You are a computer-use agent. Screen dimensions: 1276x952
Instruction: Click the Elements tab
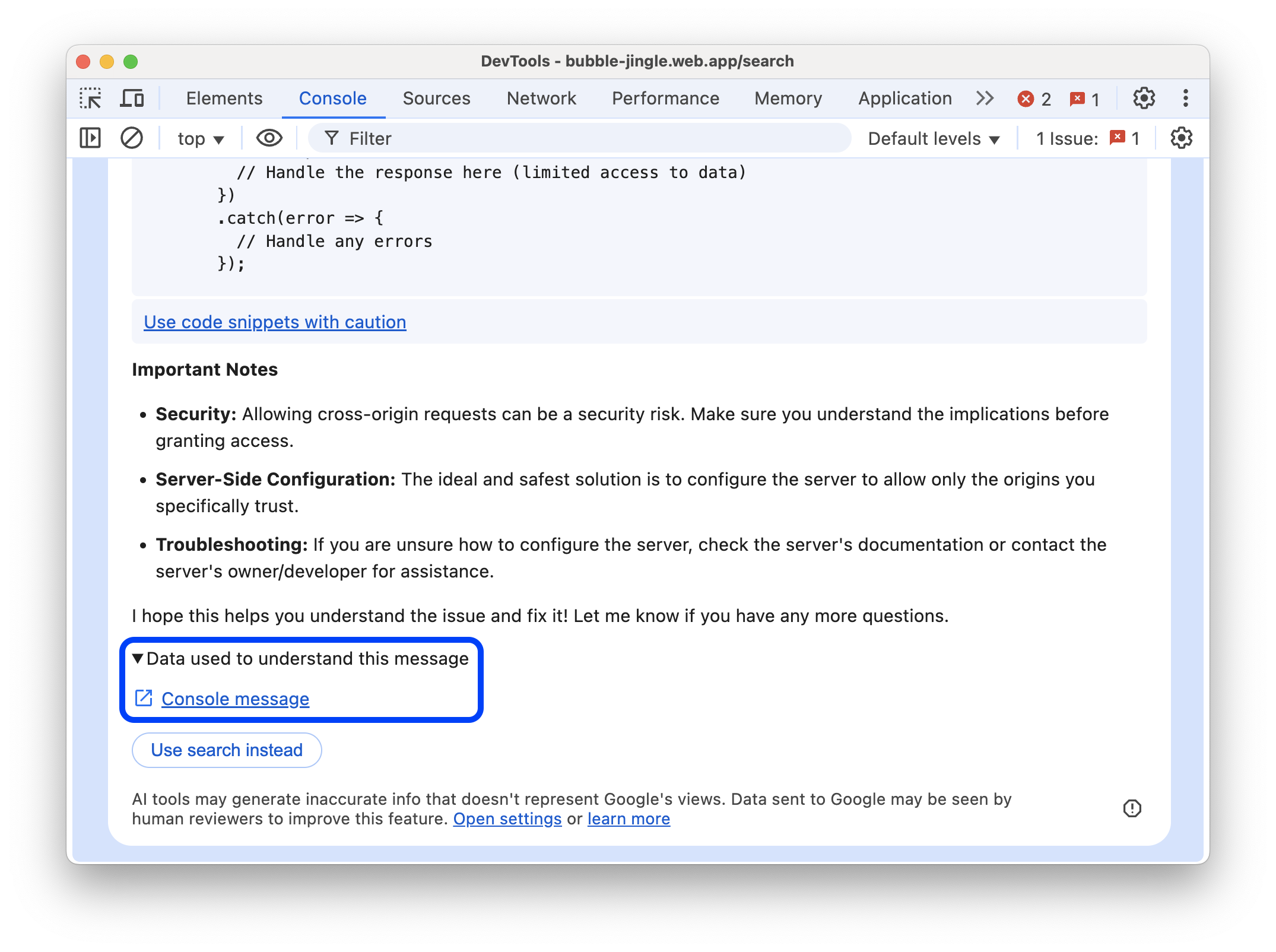click(x=223, y=98)
